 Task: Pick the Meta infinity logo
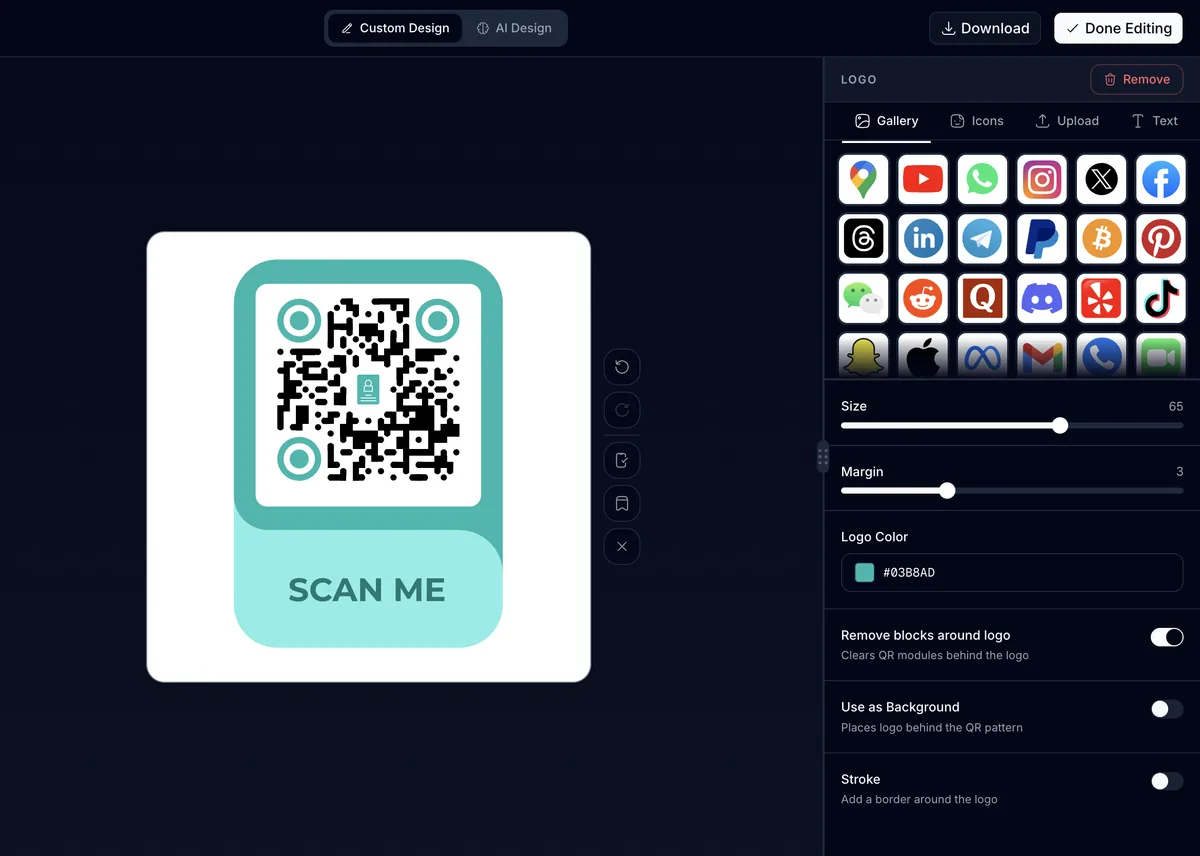[982, 355]
